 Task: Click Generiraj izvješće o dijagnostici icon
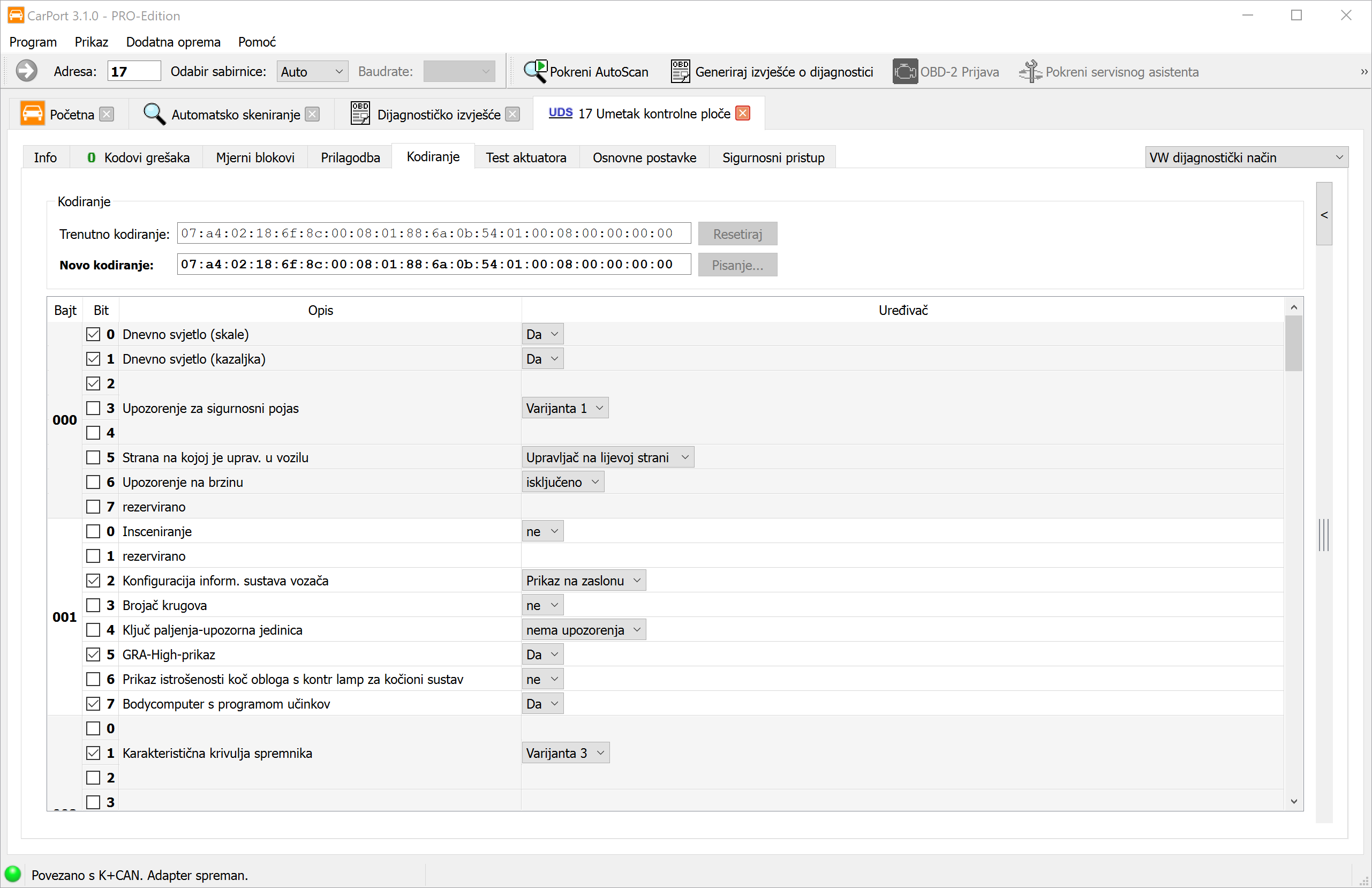(680, 72)
